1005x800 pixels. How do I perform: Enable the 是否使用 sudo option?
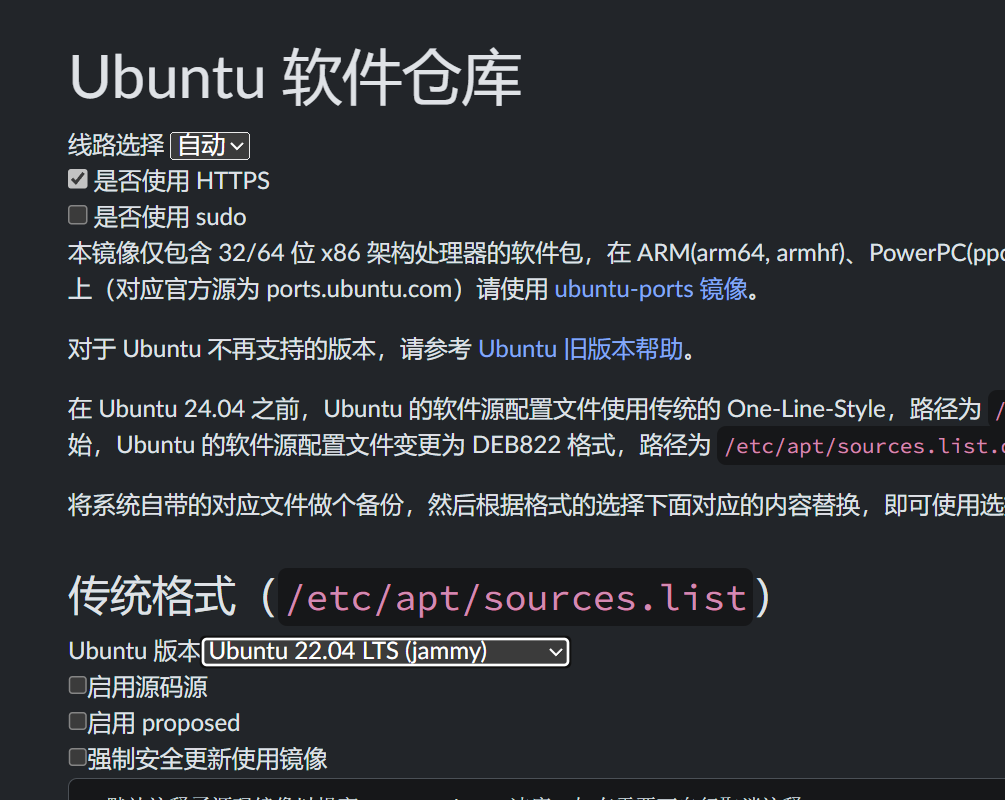click(x=77, y=214)
